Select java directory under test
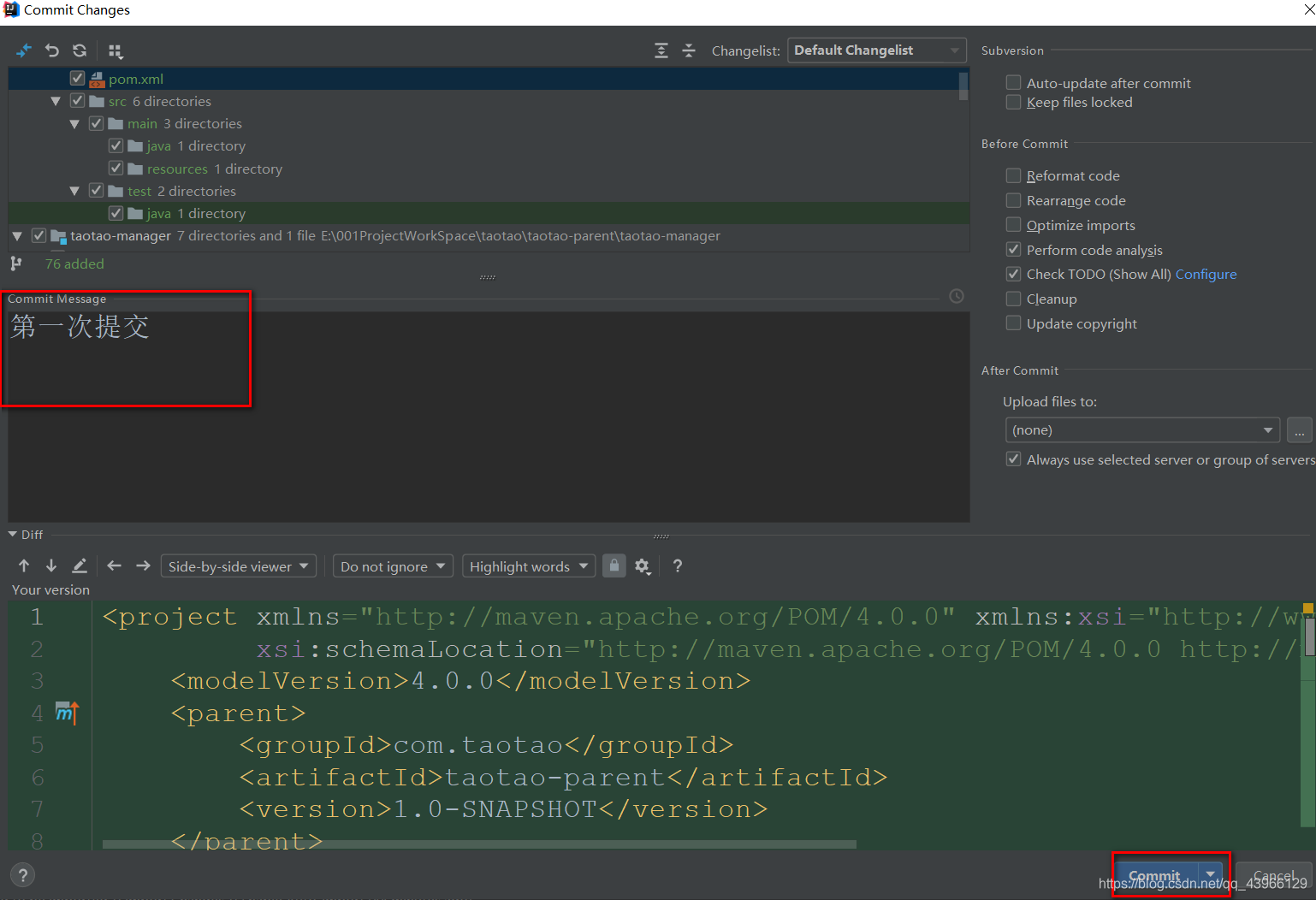The height and width of the screenshot is (900, 1316). [483, 213]
